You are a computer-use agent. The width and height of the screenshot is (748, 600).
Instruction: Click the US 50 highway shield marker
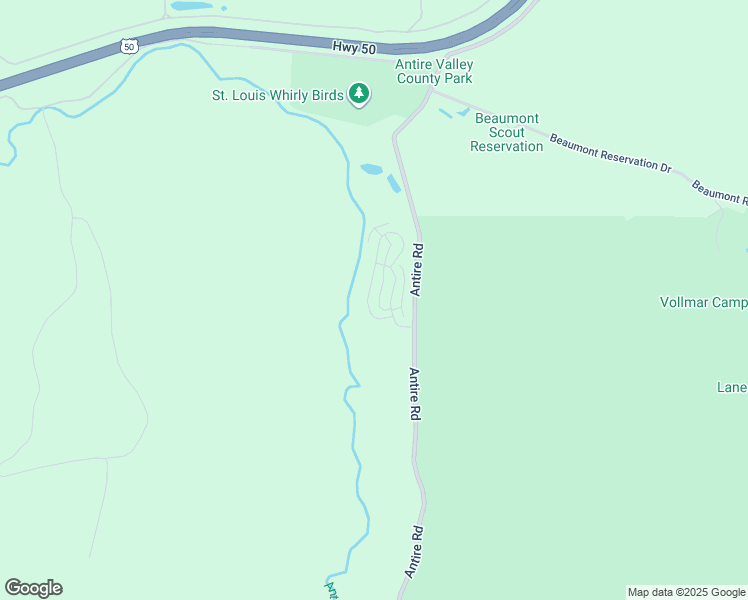point(129,47)
